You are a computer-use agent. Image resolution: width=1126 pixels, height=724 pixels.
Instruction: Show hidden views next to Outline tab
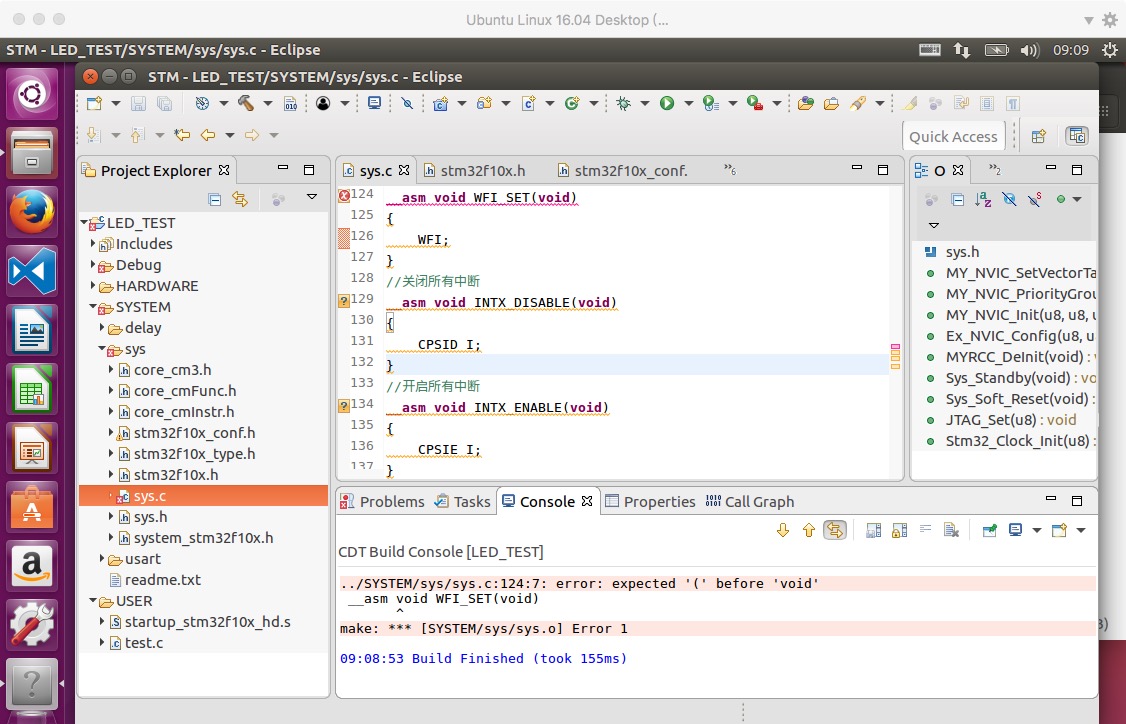(x=995, y=170)
